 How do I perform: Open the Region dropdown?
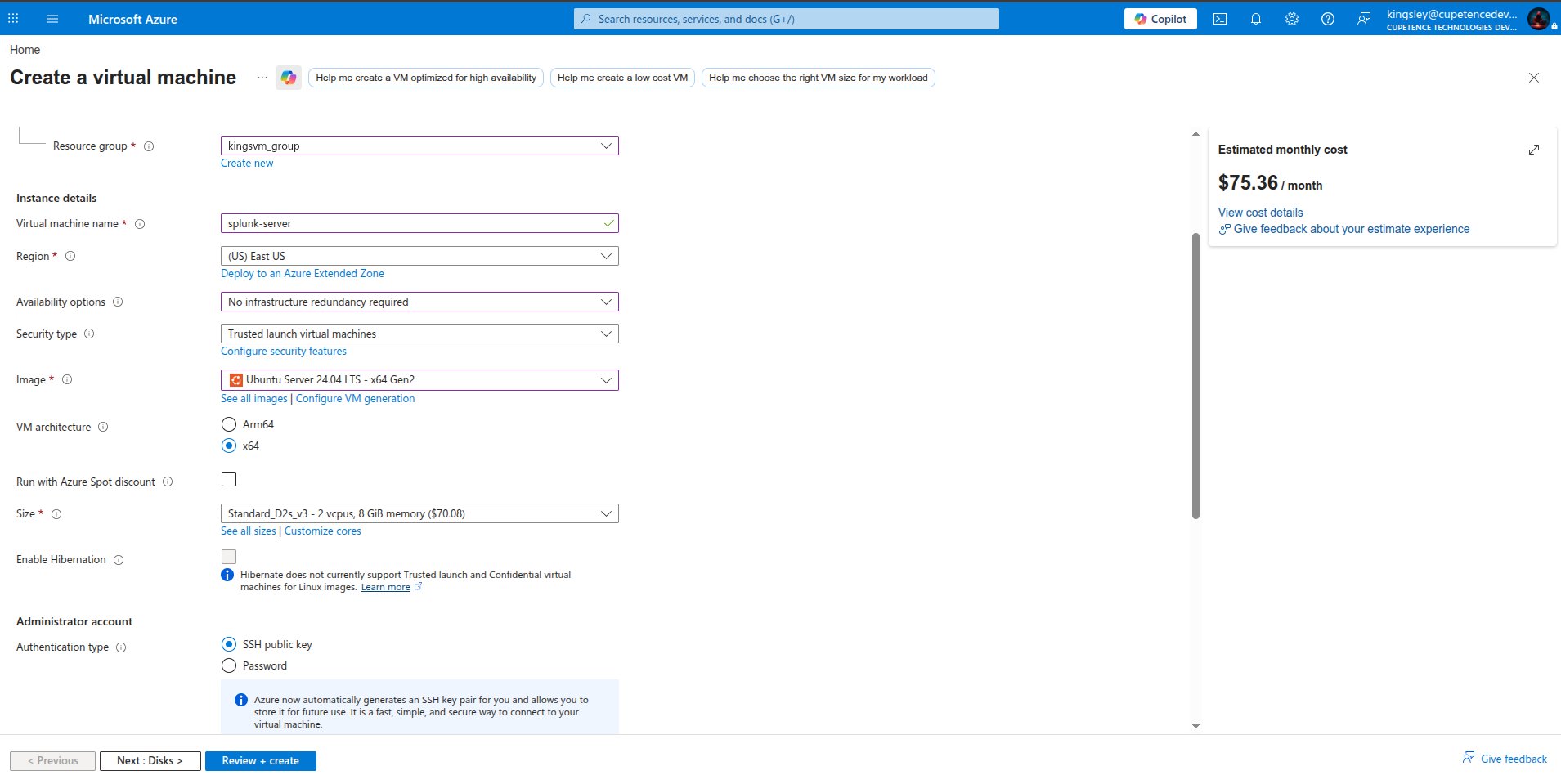point(419,256)
